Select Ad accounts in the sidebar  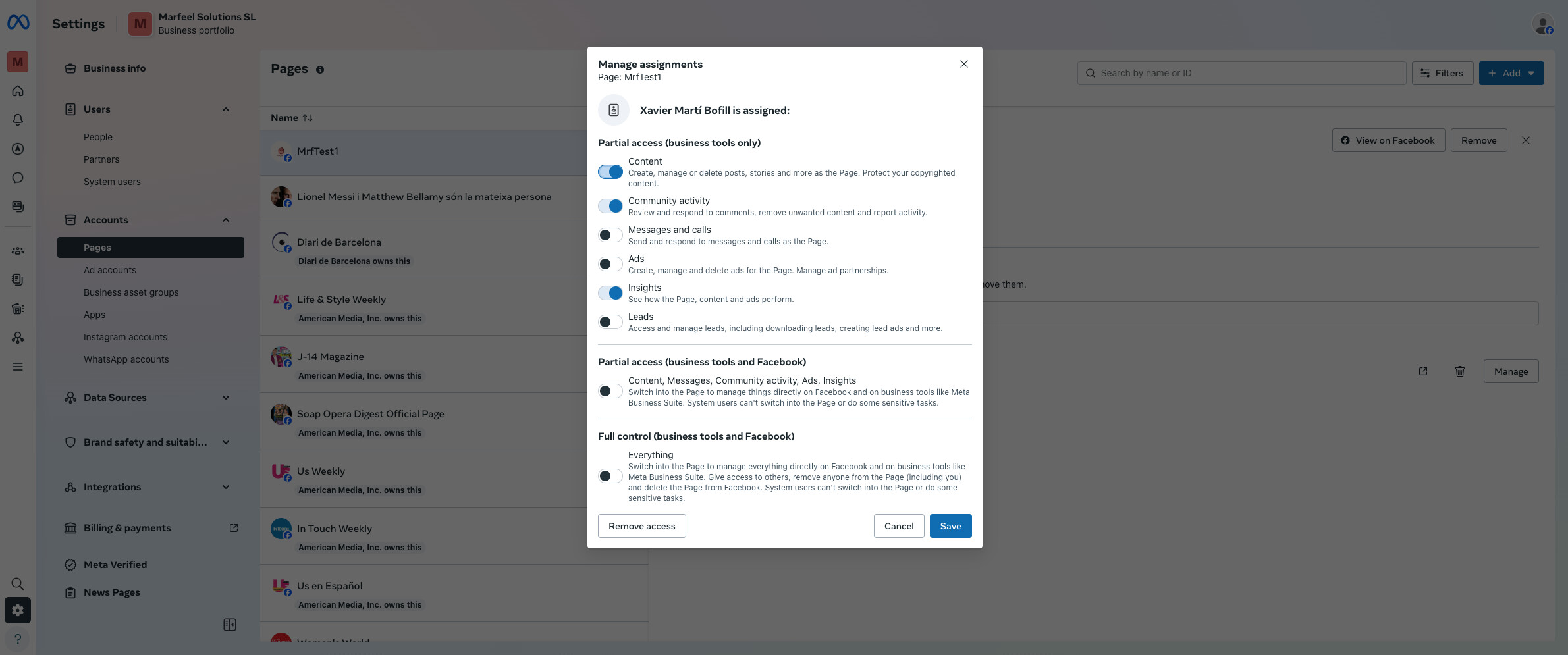point(110,270)
